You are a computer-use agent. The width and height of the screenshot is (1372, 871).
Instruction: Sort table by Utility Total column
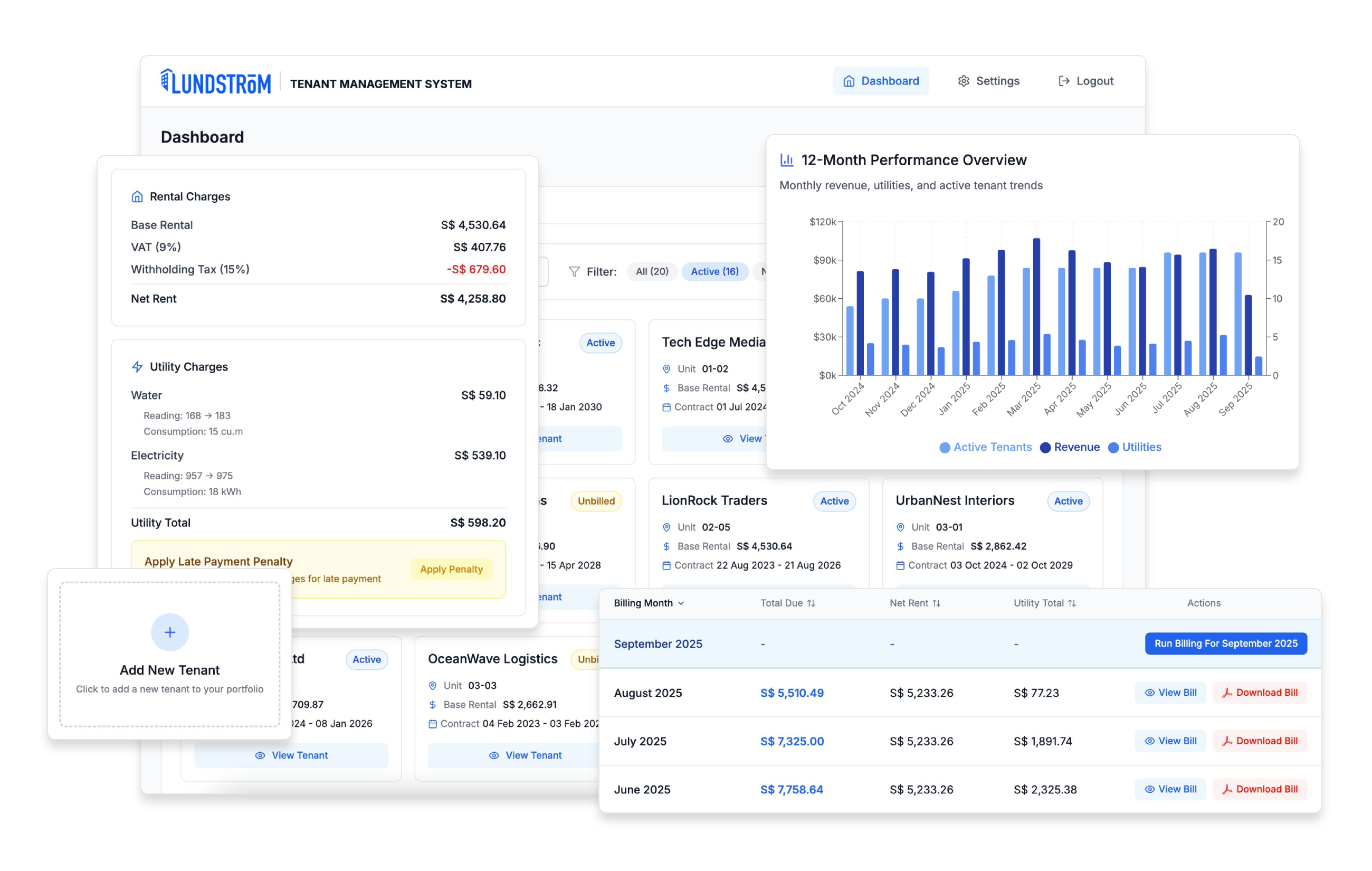[x=1044, y=603]
